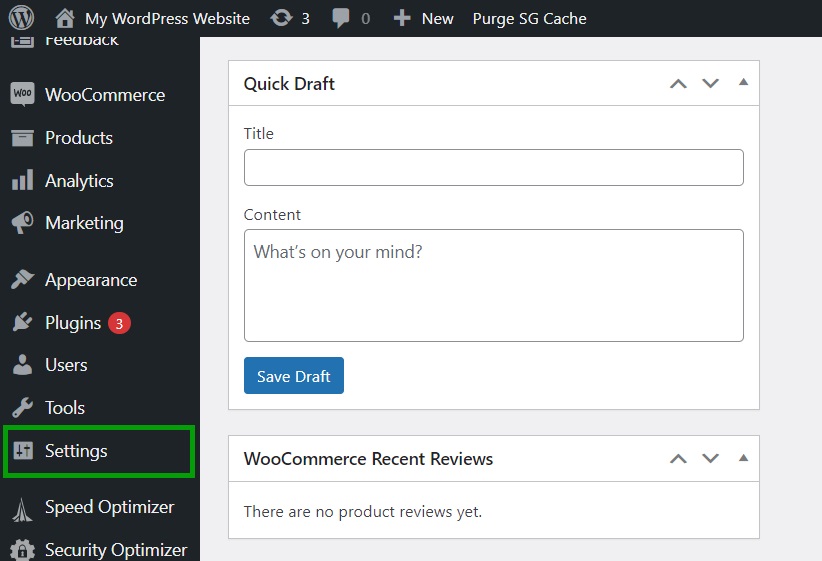Click the Users person icon
The image size is (822, 561).
[x=22, y=365]
